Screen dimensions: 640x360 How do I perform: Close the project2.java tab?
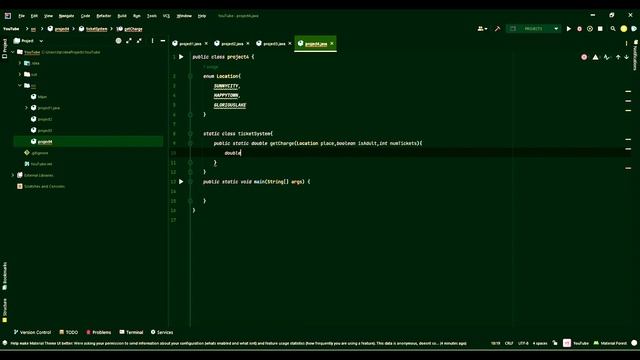[x=248, y=44]
